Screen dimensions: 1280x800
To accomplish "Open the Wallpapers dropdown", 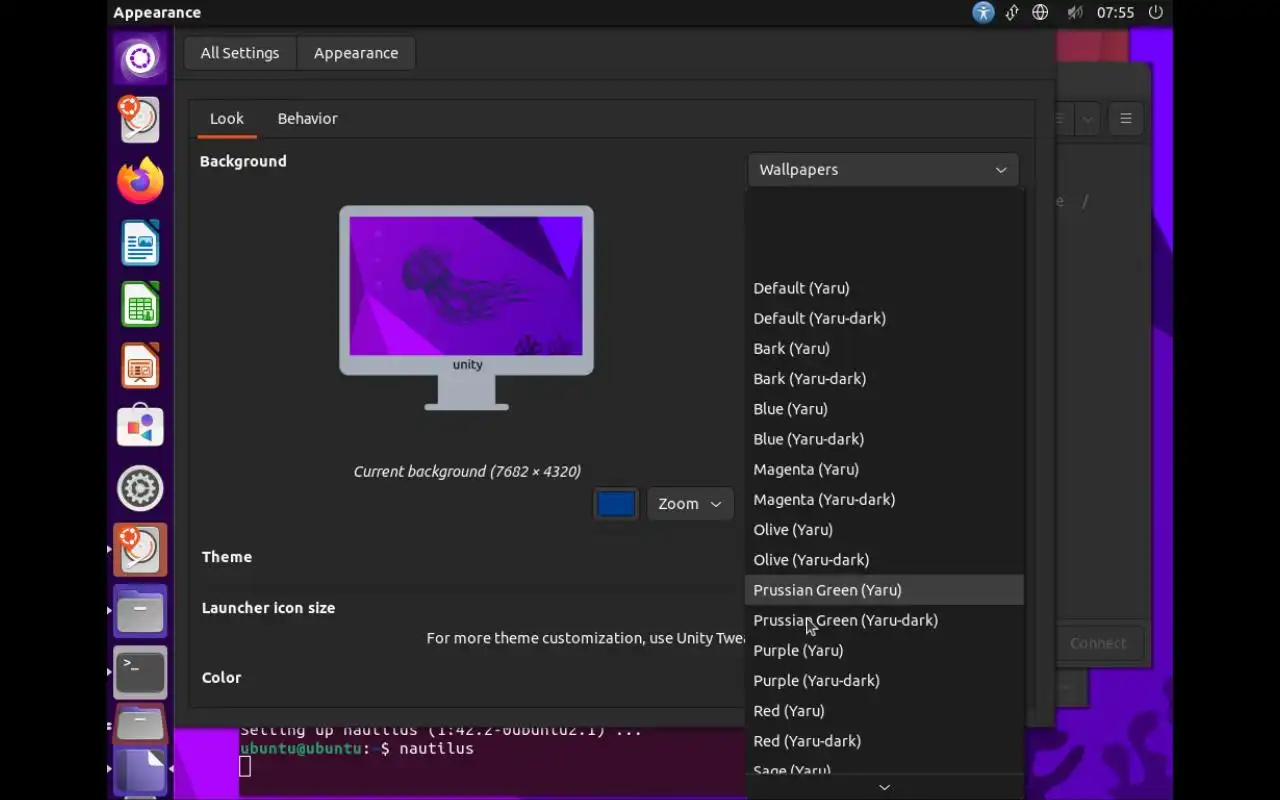I will (883, 170).
